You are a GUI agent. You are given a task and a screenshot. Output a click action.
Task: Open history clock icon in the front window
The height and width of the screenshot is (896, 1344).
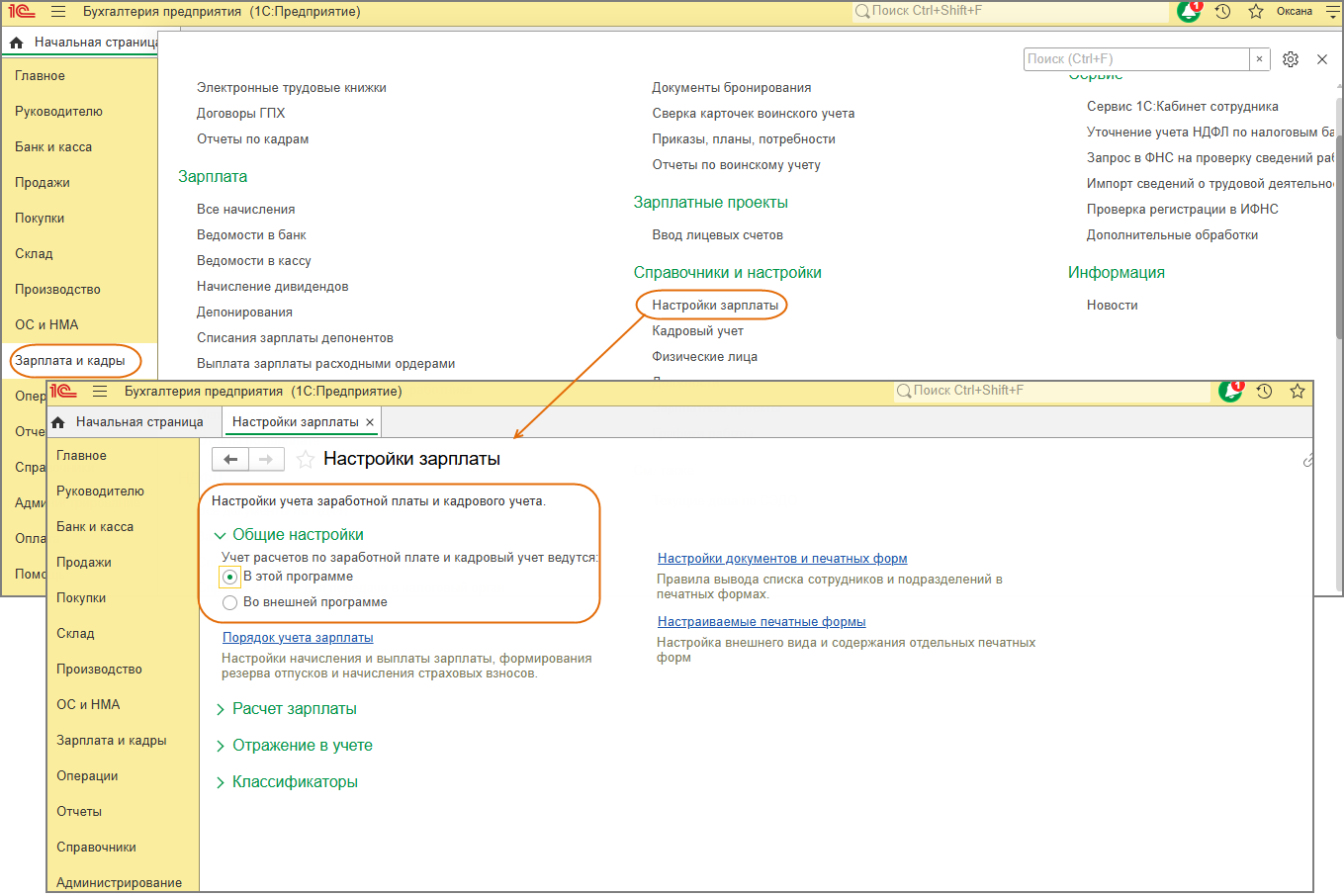1264,392
